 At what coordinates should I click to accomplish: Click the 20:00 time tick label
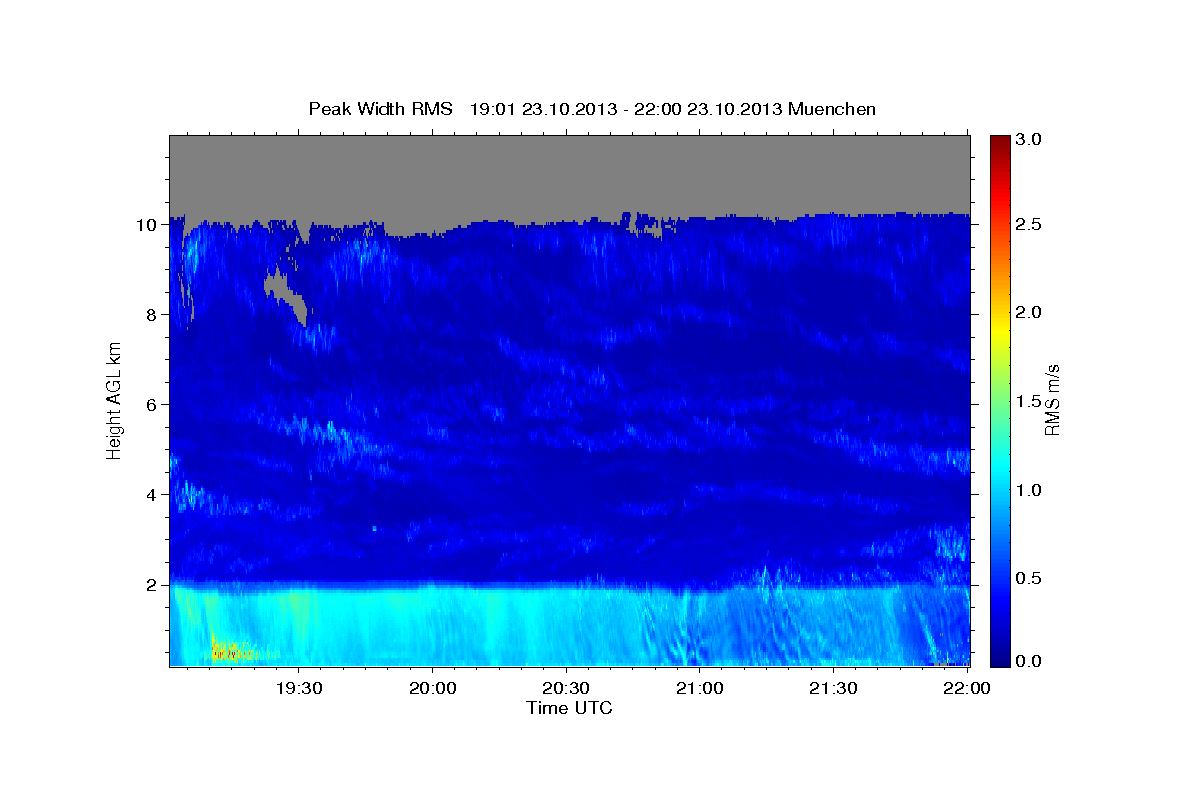tap(432, 688)
